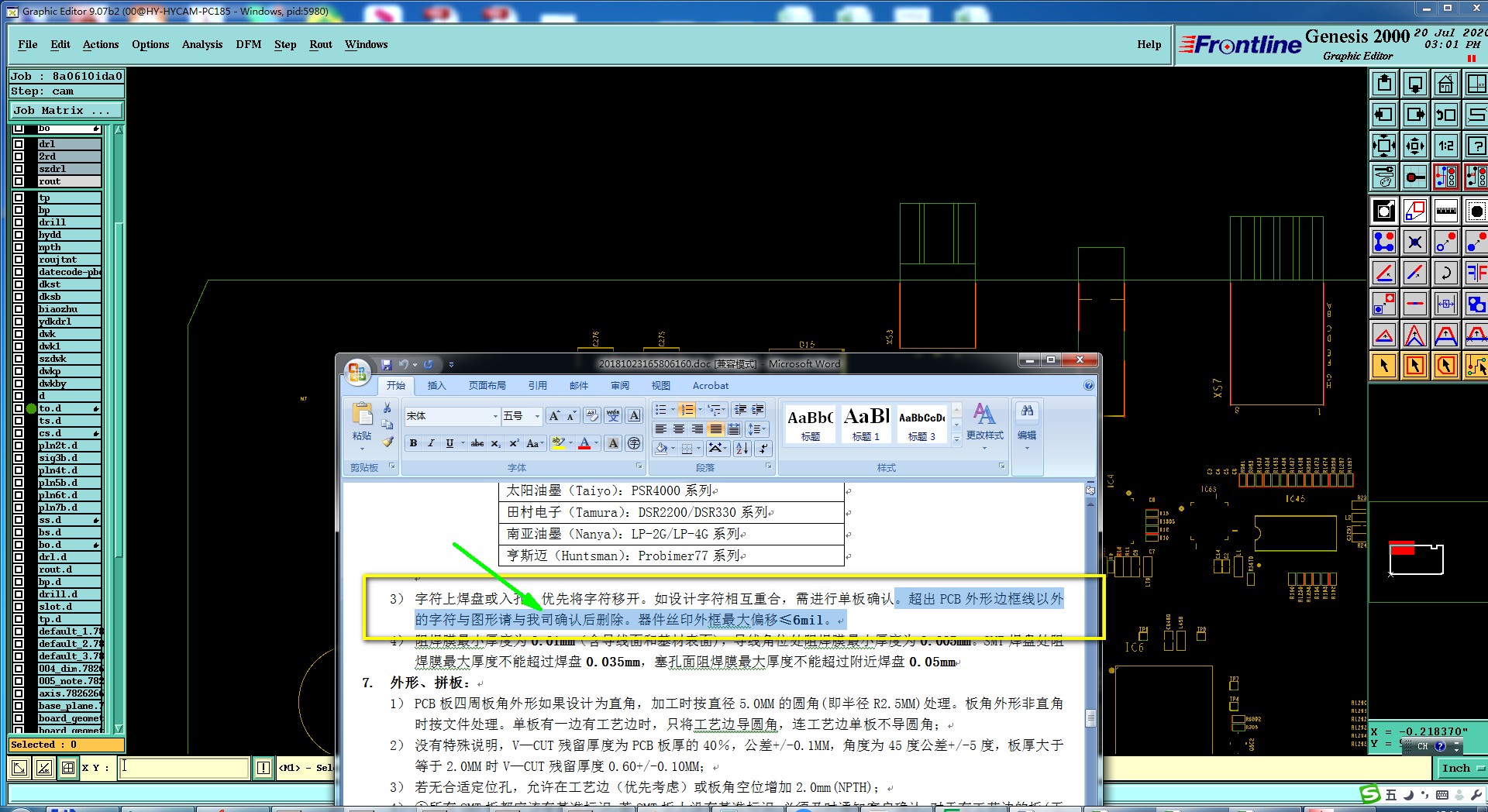Click the 编辑 editing button in Word
Image resolution: width=1488 pixels, height=812 pixels.
(x=1027, y=425)
